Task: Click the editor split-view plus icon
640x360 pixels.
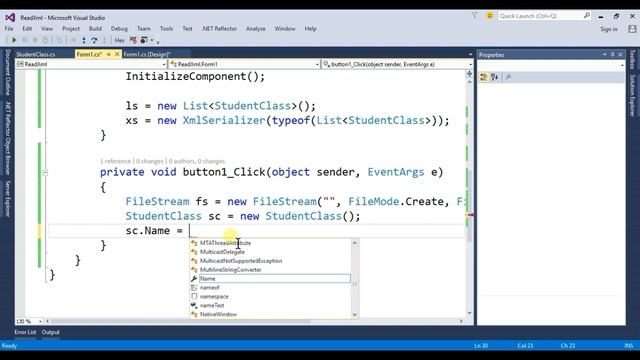Action: (469, 74)
